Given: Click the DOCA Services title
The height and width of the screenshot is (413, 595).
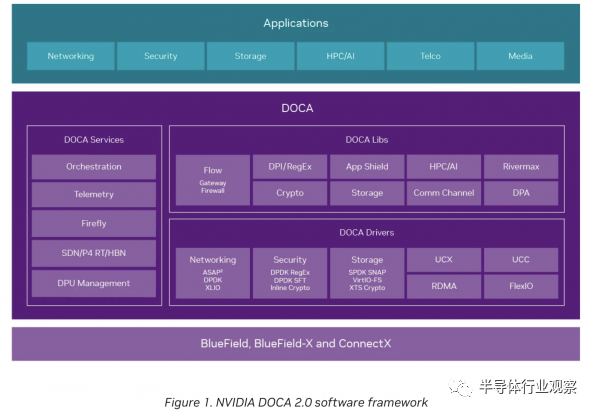Looking at the screenshot, I should 94,140.
